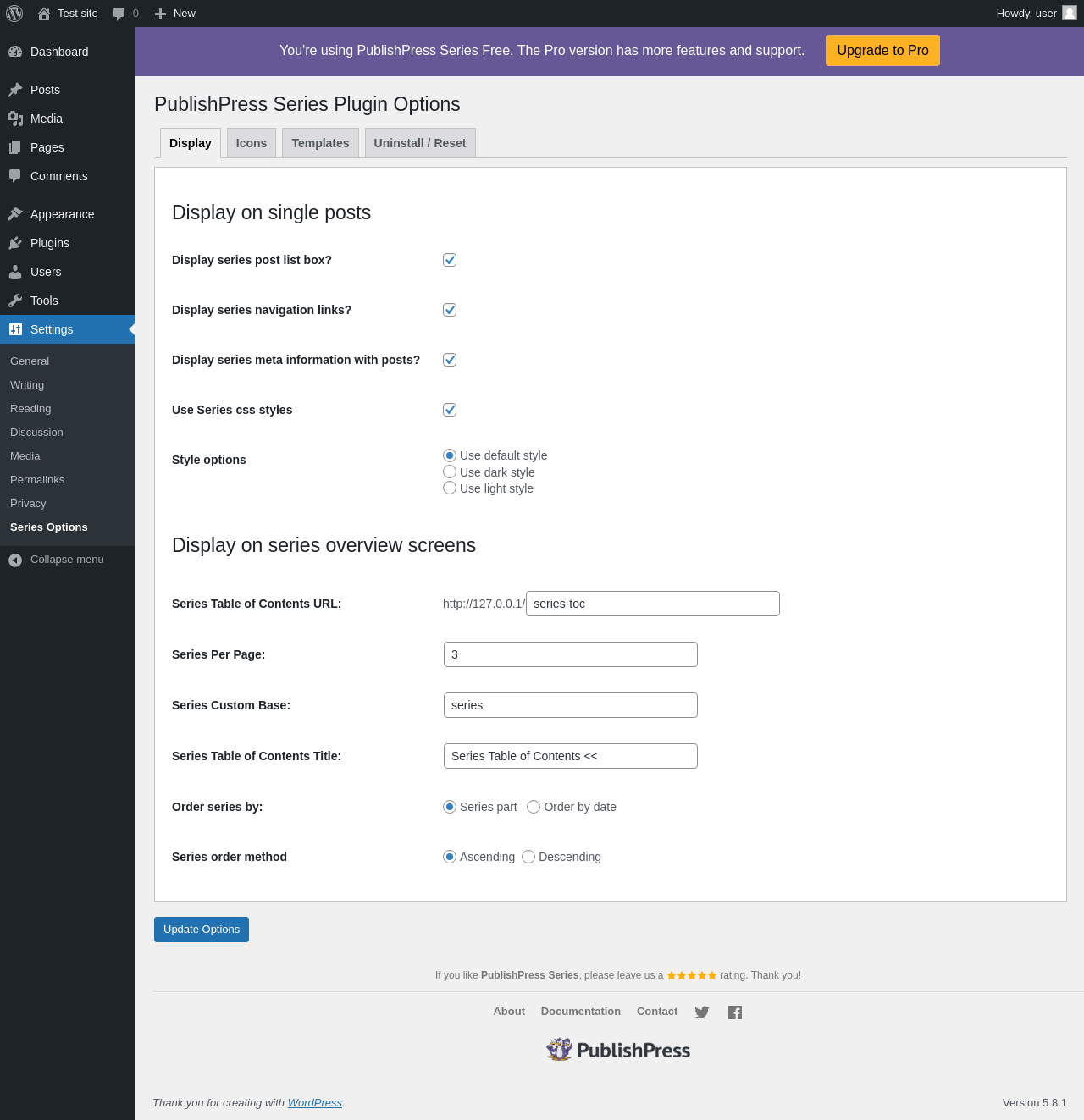Screen dimensions: 1084x1120
Task: Click the Appearance paintbrush icon
Action: (15, 214)
